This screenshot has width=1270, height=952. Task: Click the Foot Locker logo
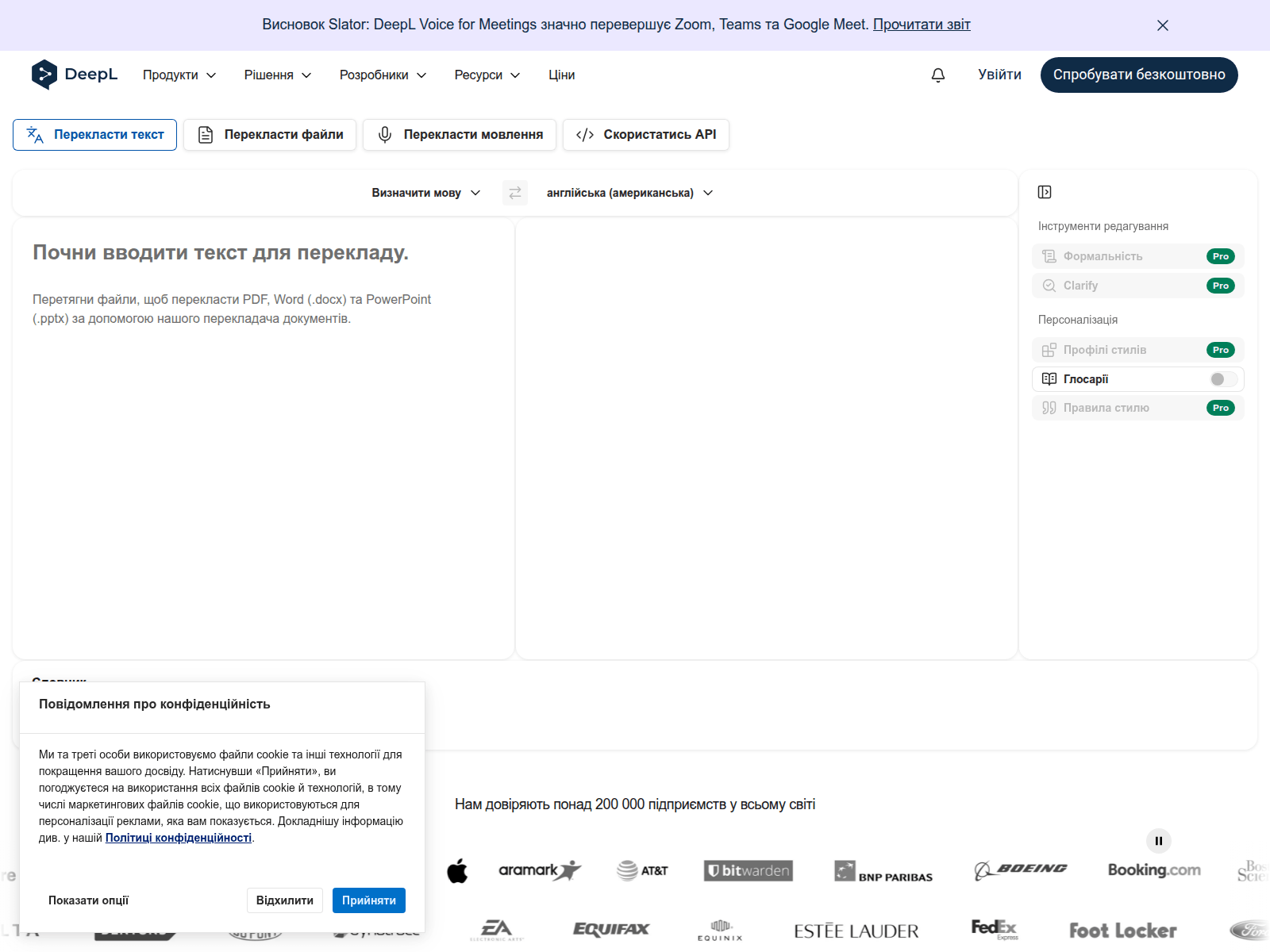[1123, 931]
